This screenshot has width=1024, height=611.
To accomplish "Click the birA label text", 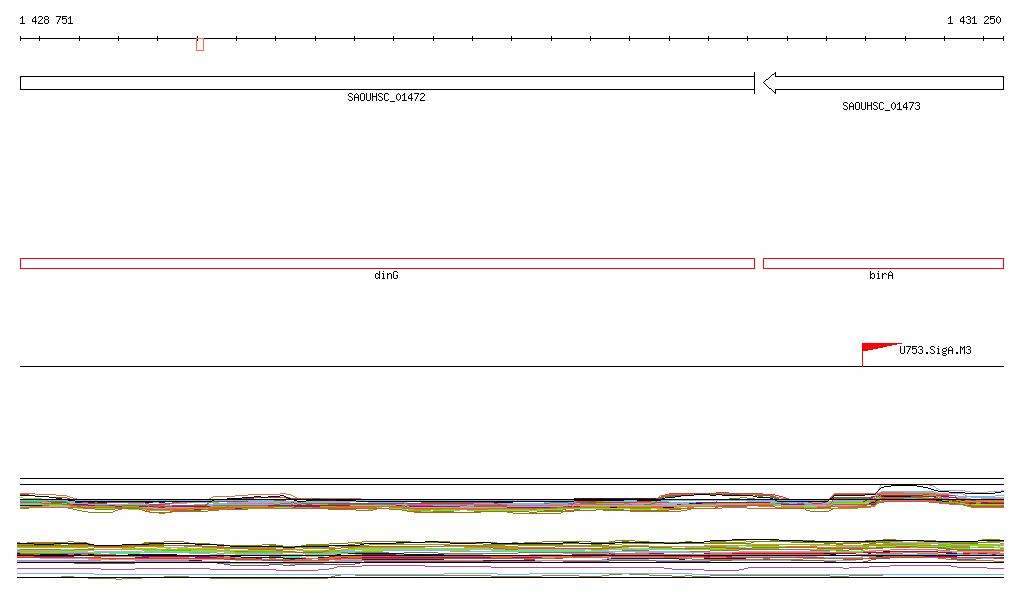I will click(x=881, y=275).
